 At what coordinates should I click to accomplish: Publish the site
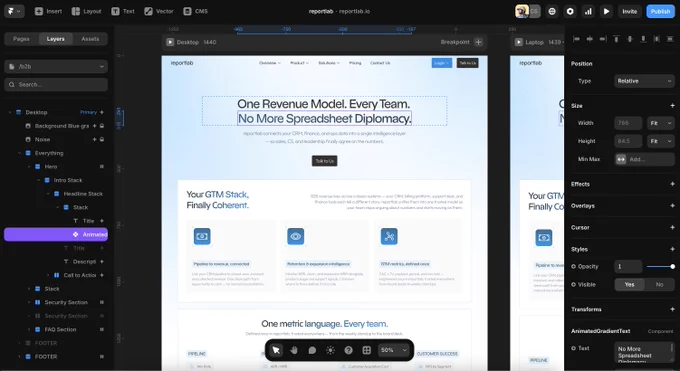660,11
